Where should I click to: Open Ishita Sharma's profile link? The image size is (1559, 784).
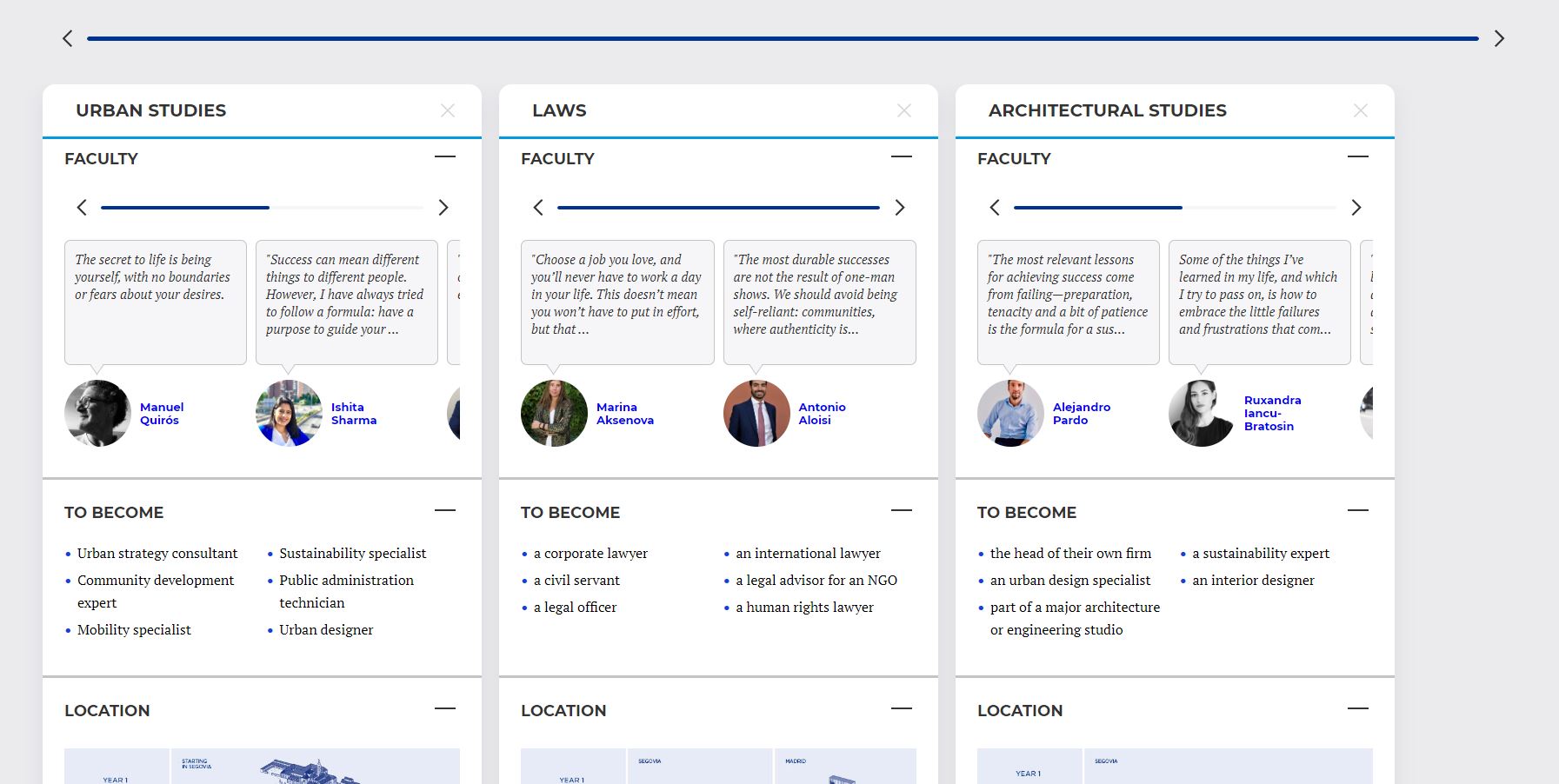coord(353,414)
